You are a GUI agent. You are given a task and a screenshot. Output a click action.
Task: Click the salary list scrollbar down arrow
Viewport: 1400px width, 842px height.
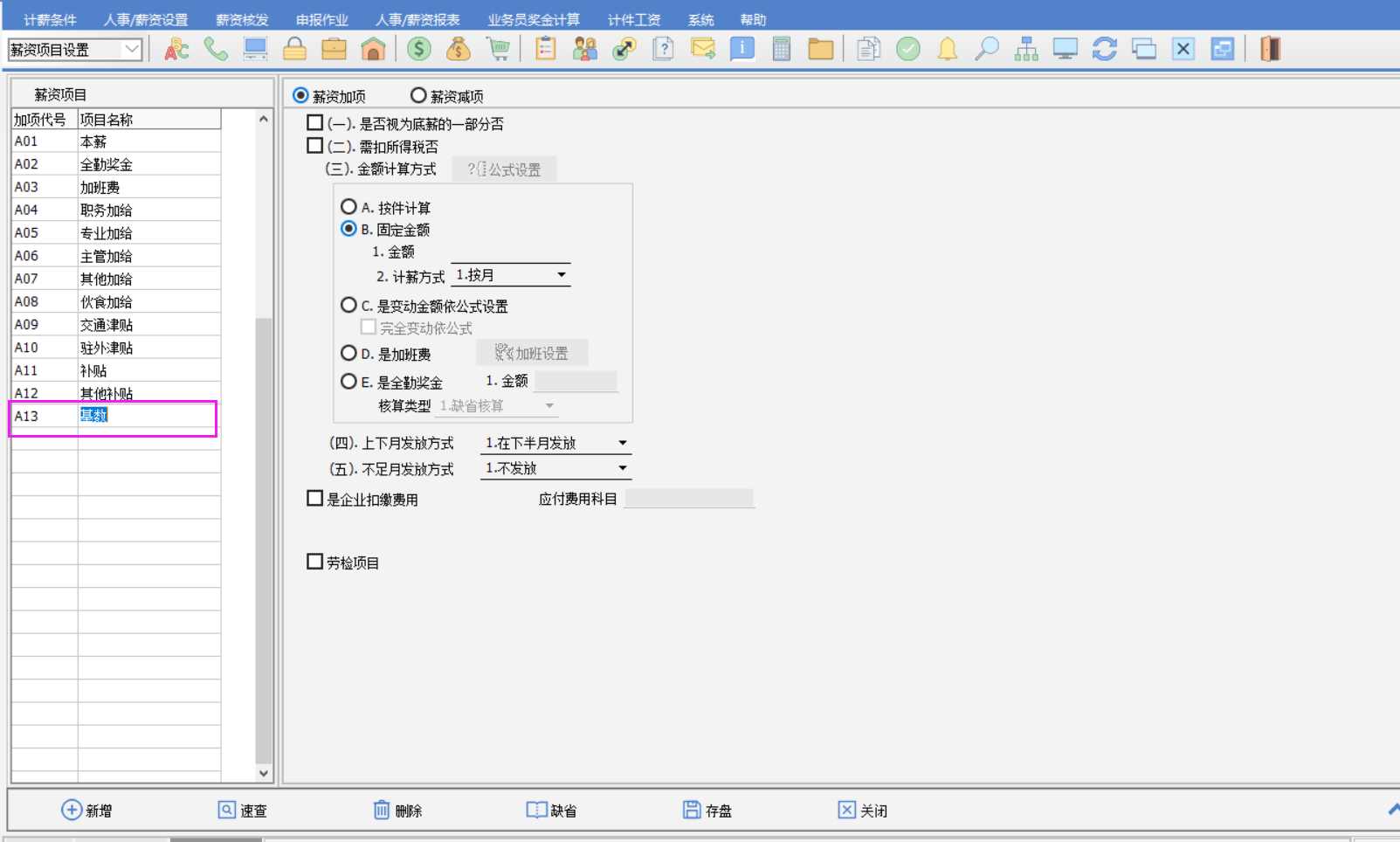tap(264, 773)
